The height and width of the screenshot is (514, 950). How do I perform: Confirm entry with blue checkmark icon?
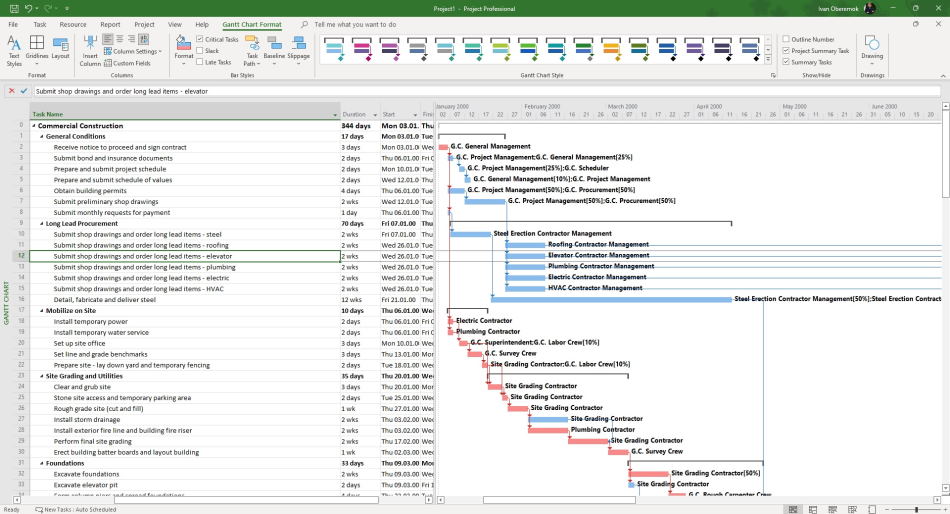[x=24, y=91]
